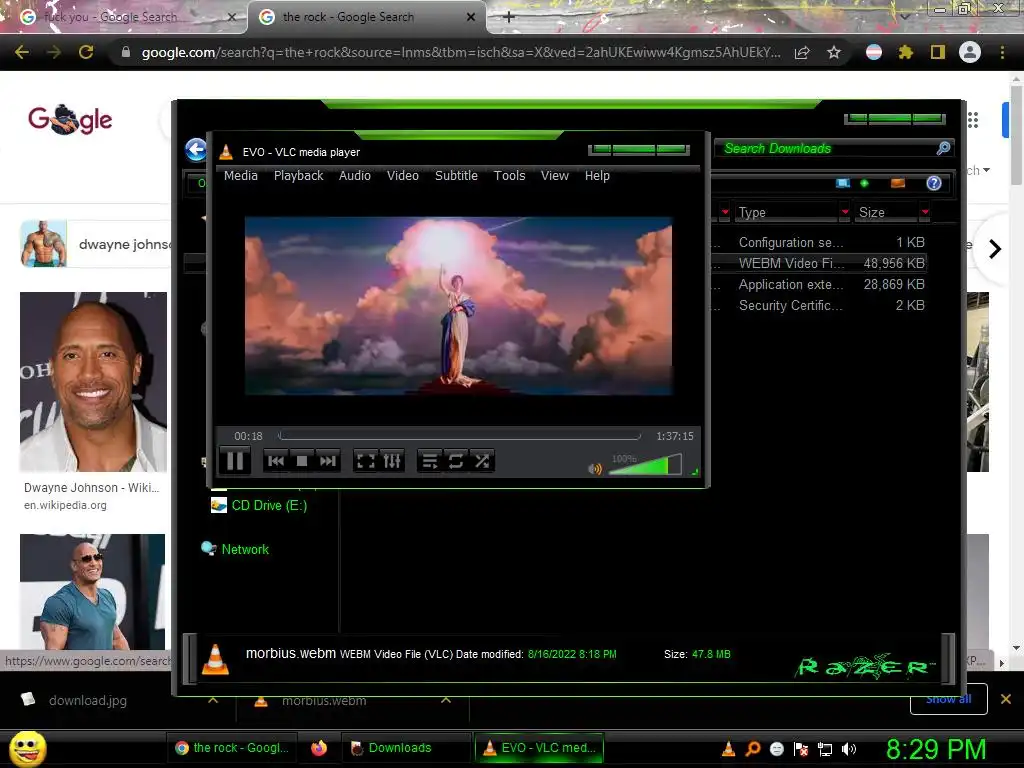Open morbius.webm download options chevron

(x=446, y=700)
